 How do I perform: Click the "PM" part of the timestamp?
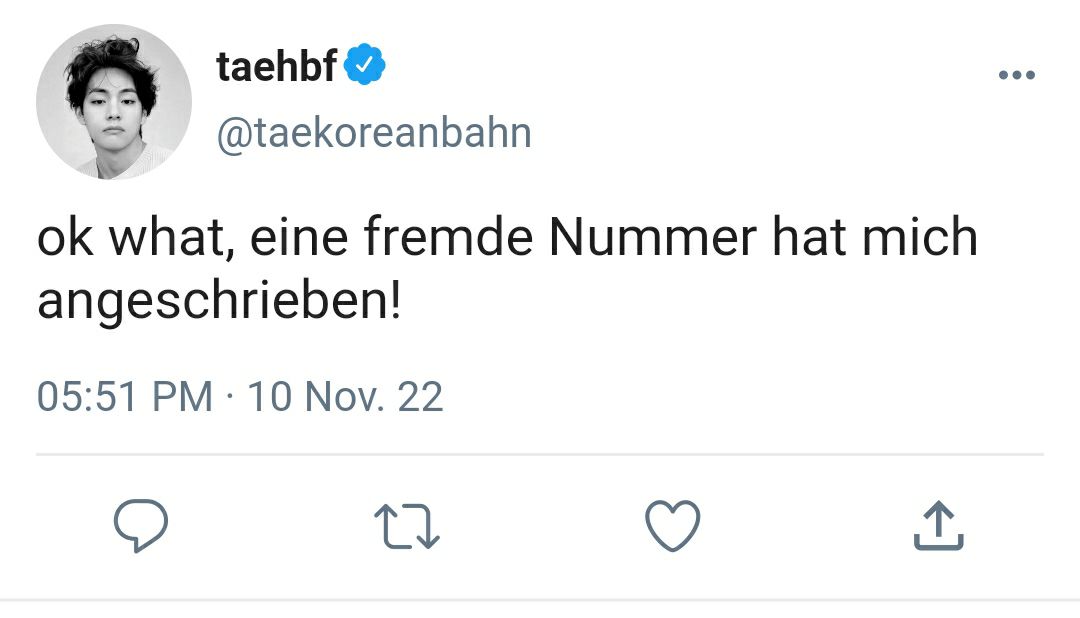[183, 397]
